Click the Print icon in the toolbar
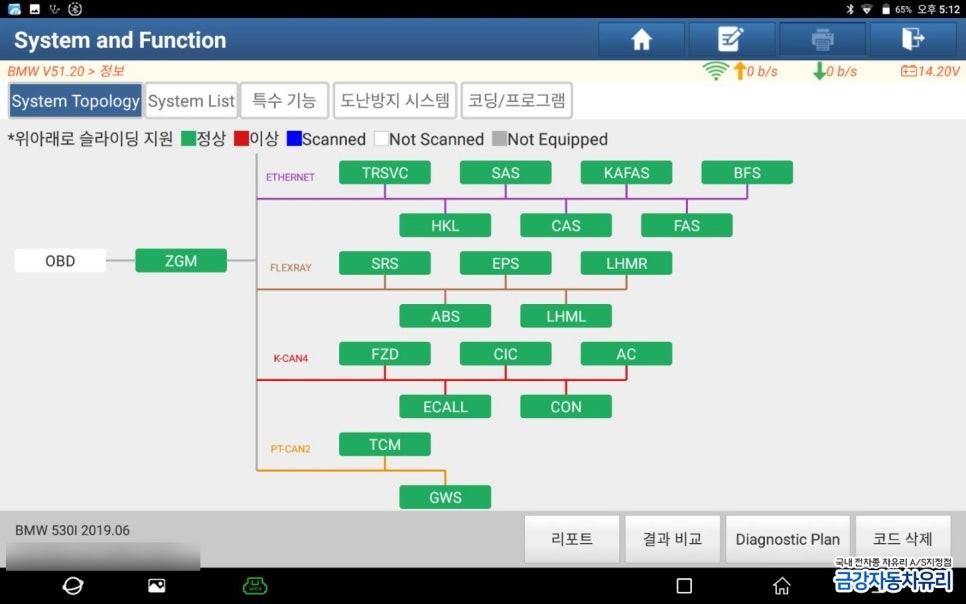The image size is (966, 604). (x=821, y=38)
